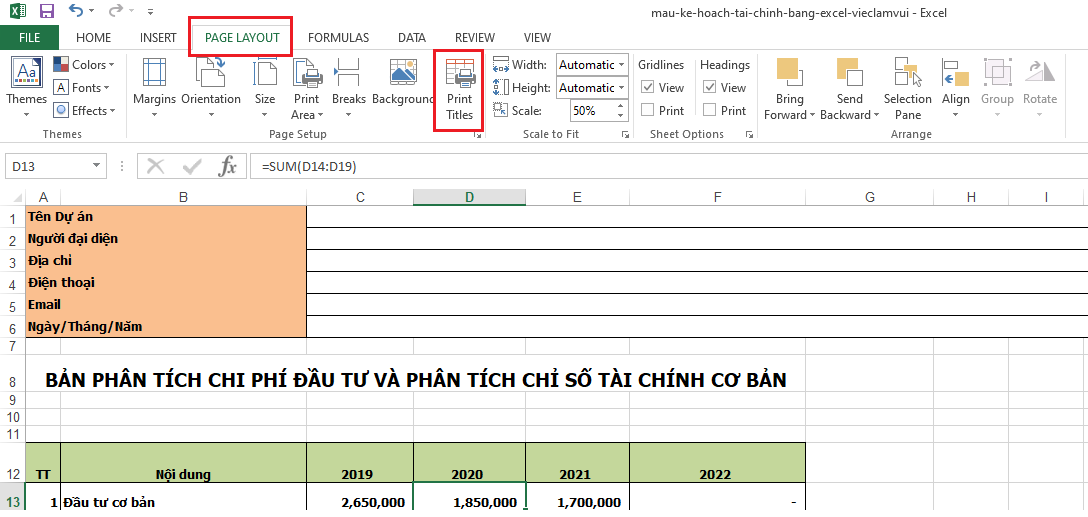Viewport: 1088px width, 517px height.
Task: Click the formula bar with =SUM(D14:D19)
Action: point(668,167)
